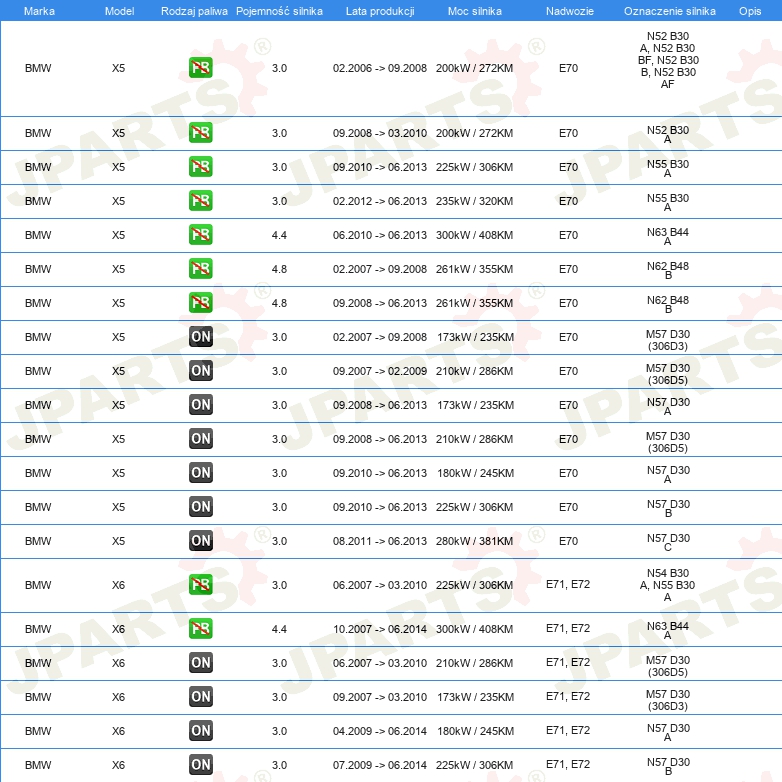782x782 pixels.
Task: Click BMW in the X5 280kW / 381KM row
Action: coord(38,541)
